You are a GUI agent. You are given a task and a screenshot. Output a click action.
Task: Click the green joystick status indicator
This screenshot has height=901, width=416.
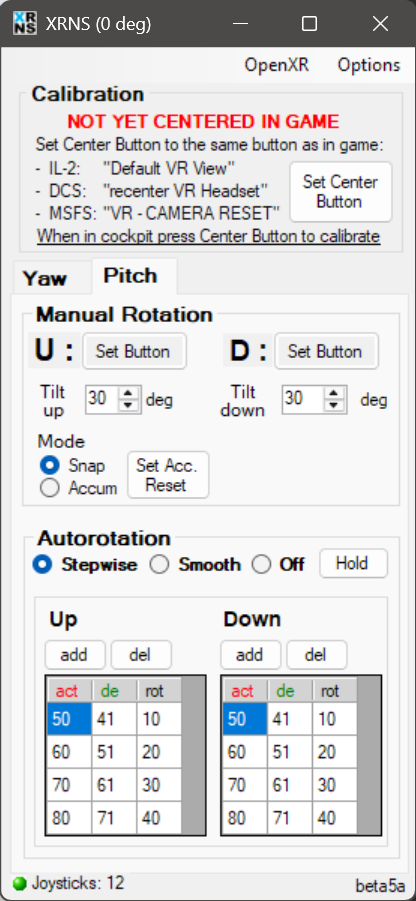point(20,883)
